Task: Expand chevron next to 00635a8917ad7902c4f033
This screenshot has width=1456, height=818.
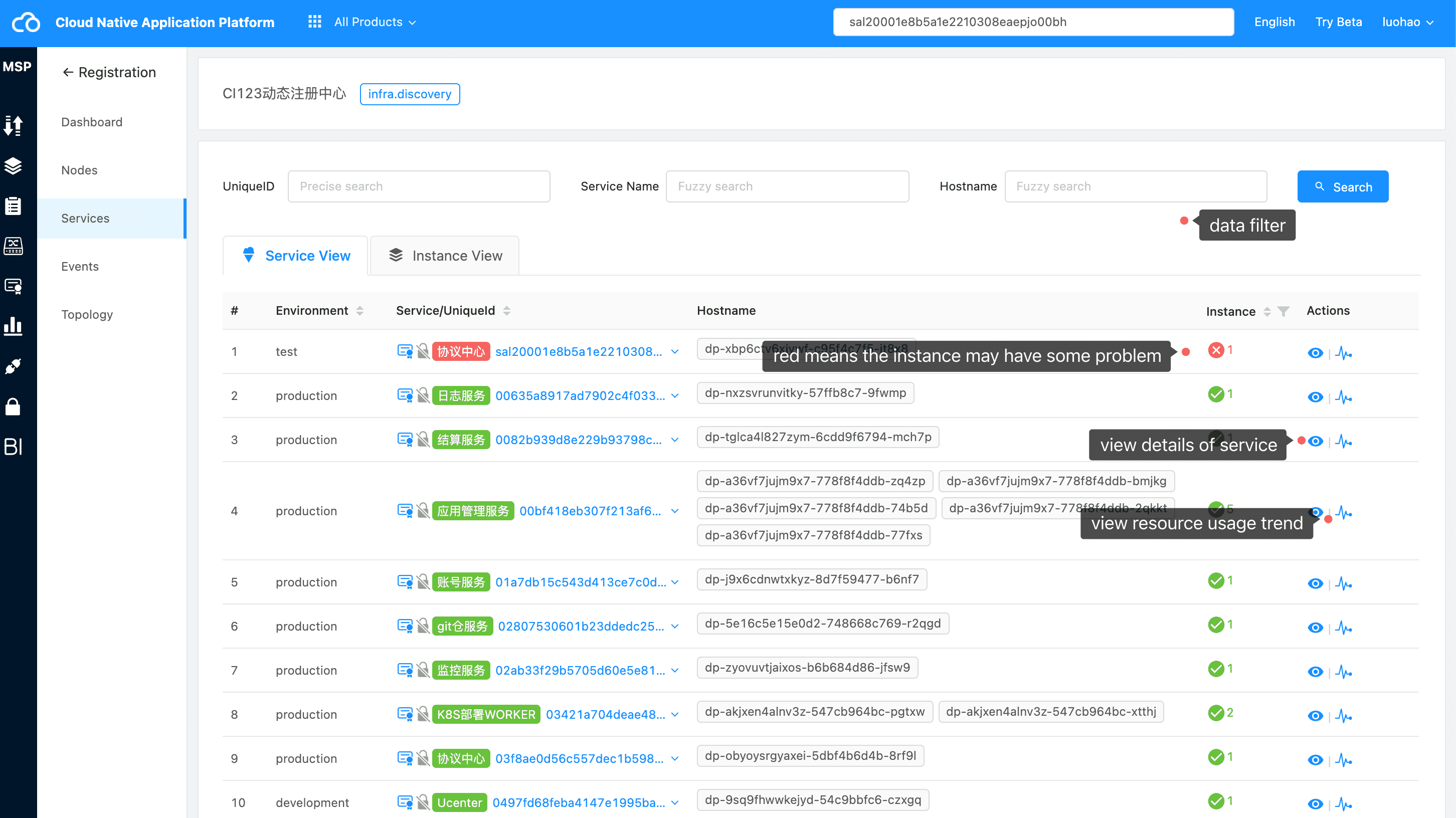Action: [675, 395]
